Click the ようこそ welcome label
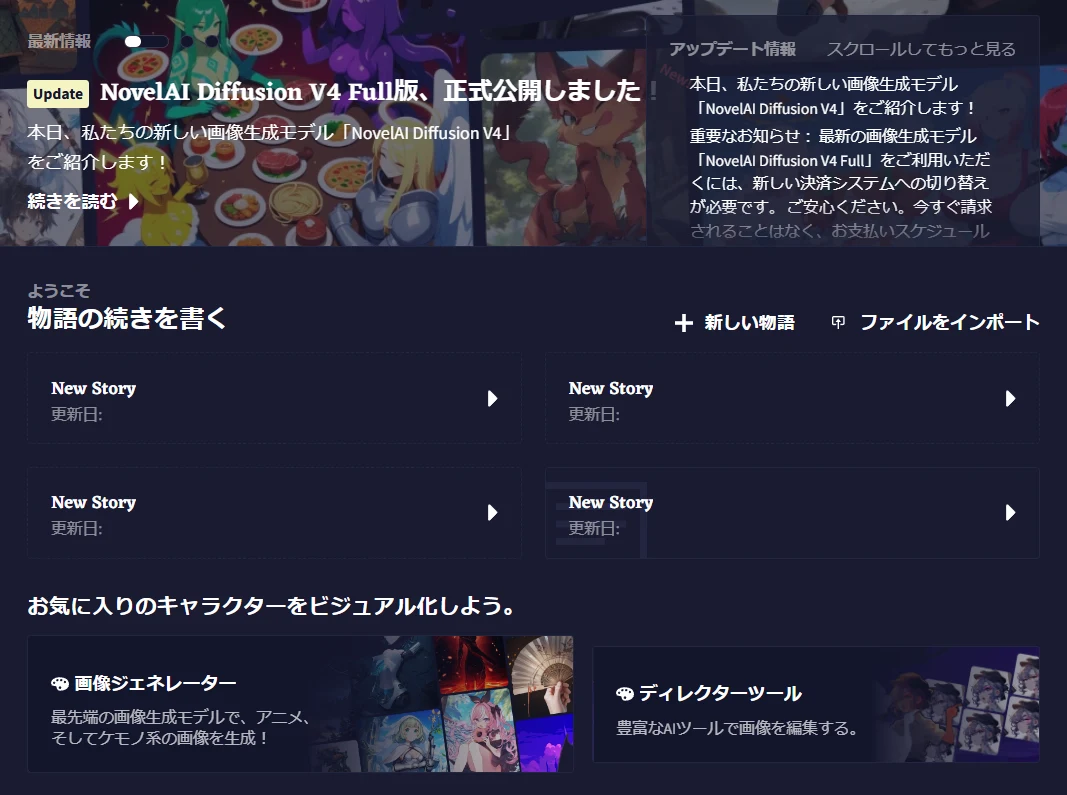This screenshot has width=1067, height=795. [59, 291]
